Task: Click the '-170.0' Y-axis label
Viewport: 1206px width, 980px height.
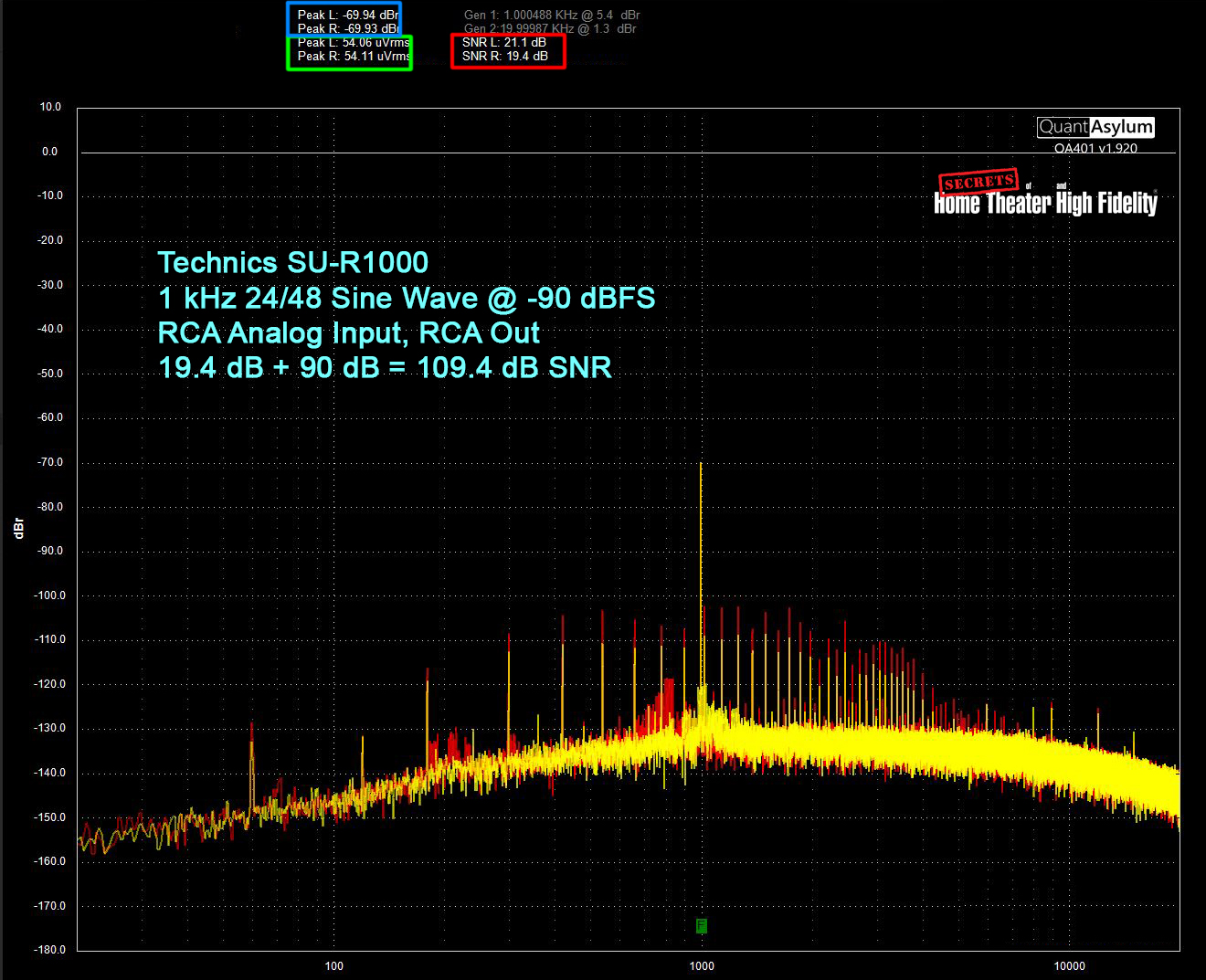Action: click(50, 906)
